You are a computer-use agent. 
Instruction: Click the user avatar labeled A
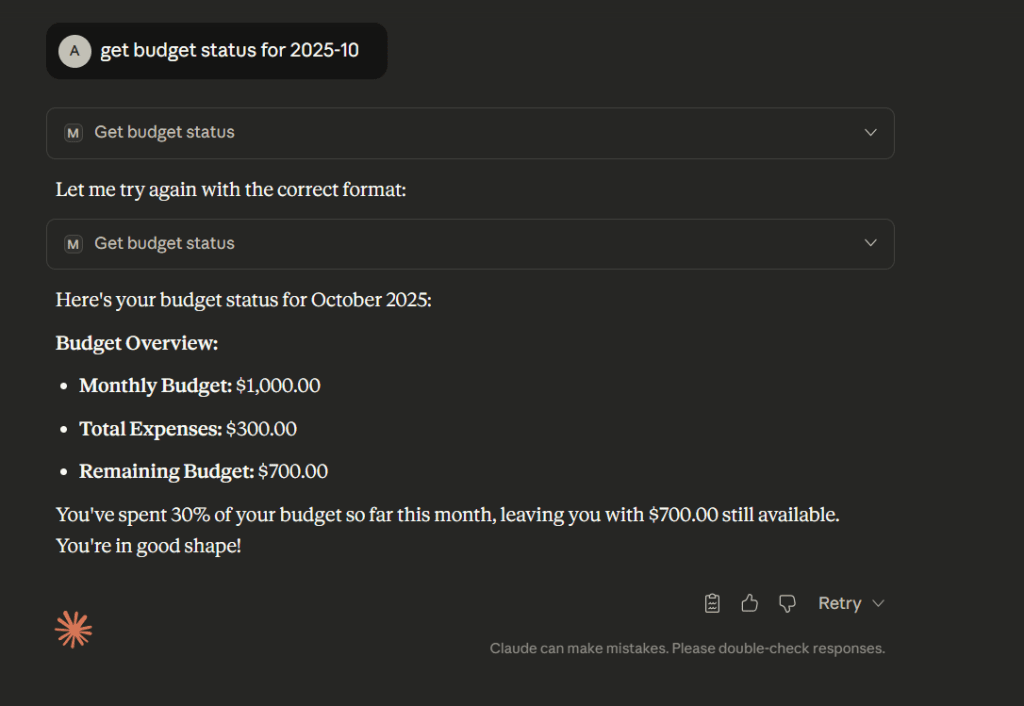pos(74,50)
